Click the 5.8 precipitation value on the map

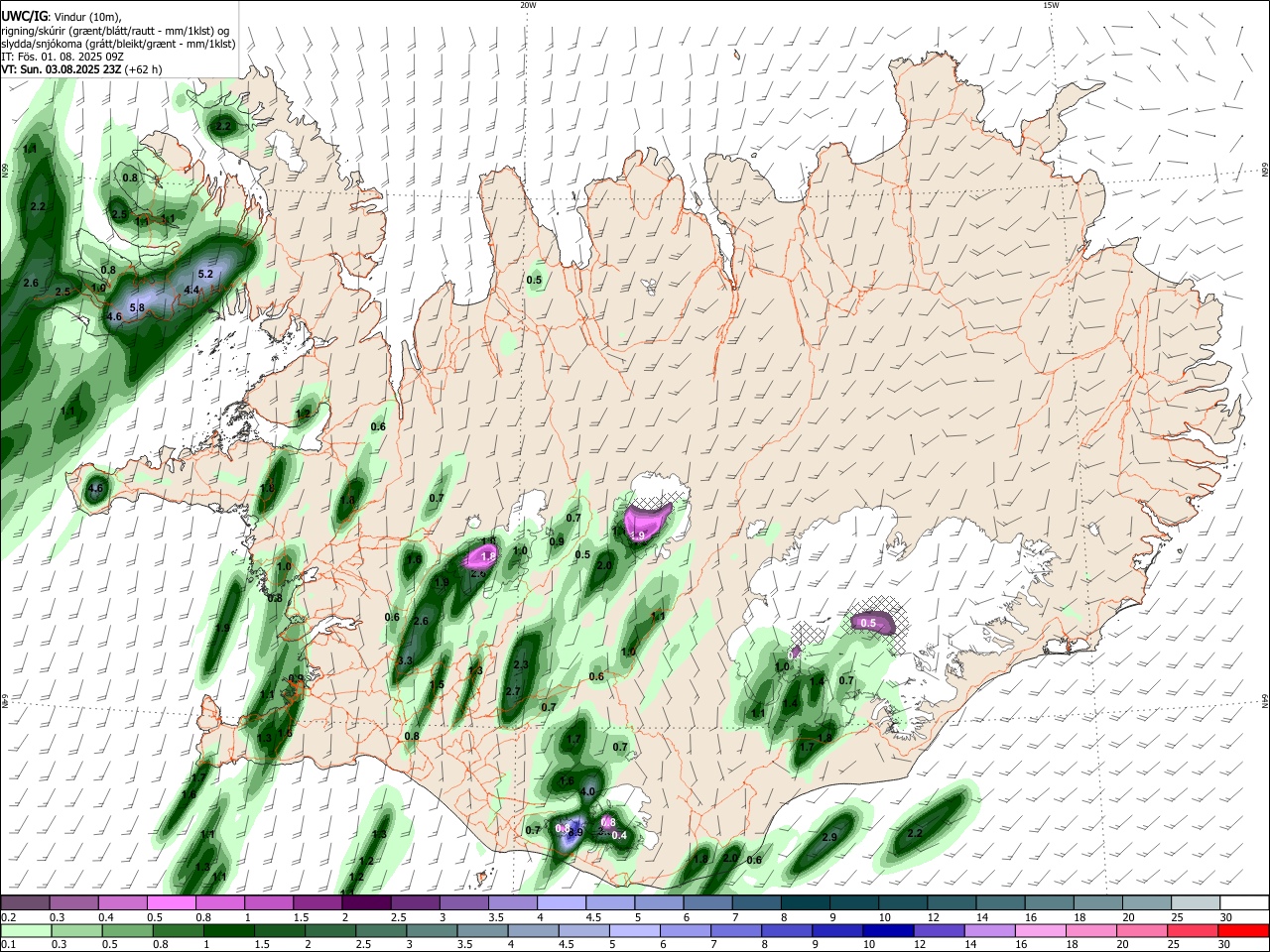point(137,307)
